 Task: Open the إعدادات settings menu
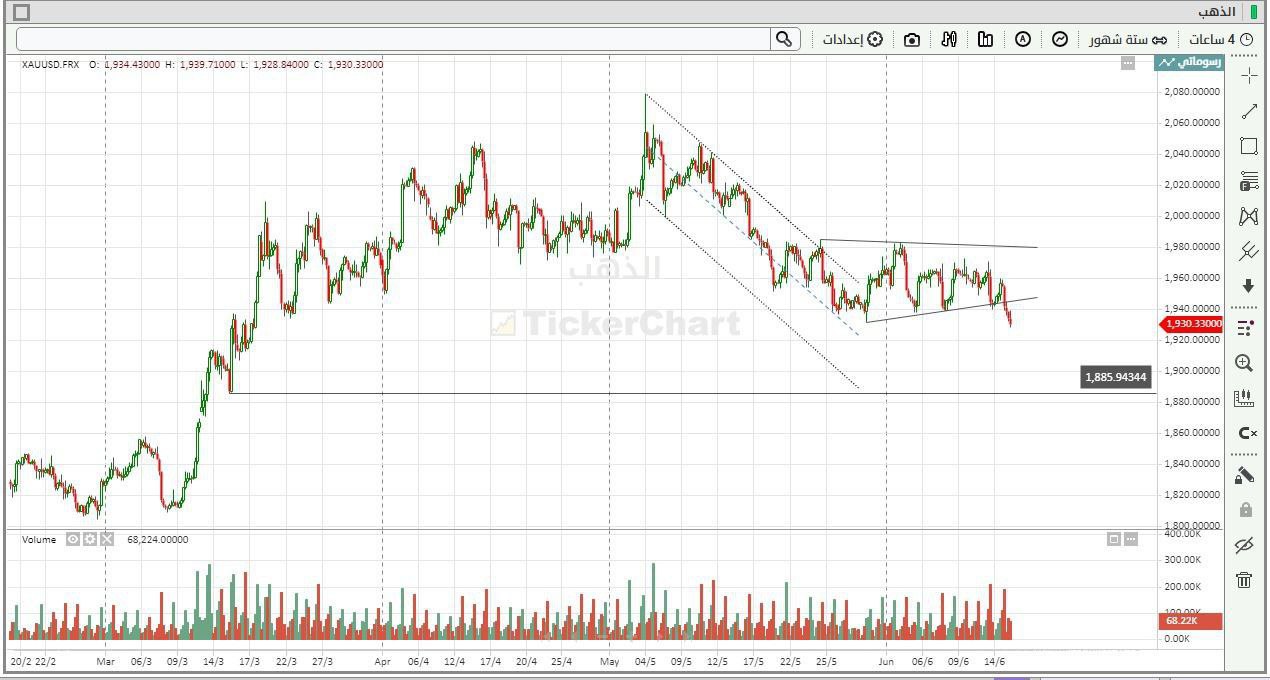[x=852, y=39]
